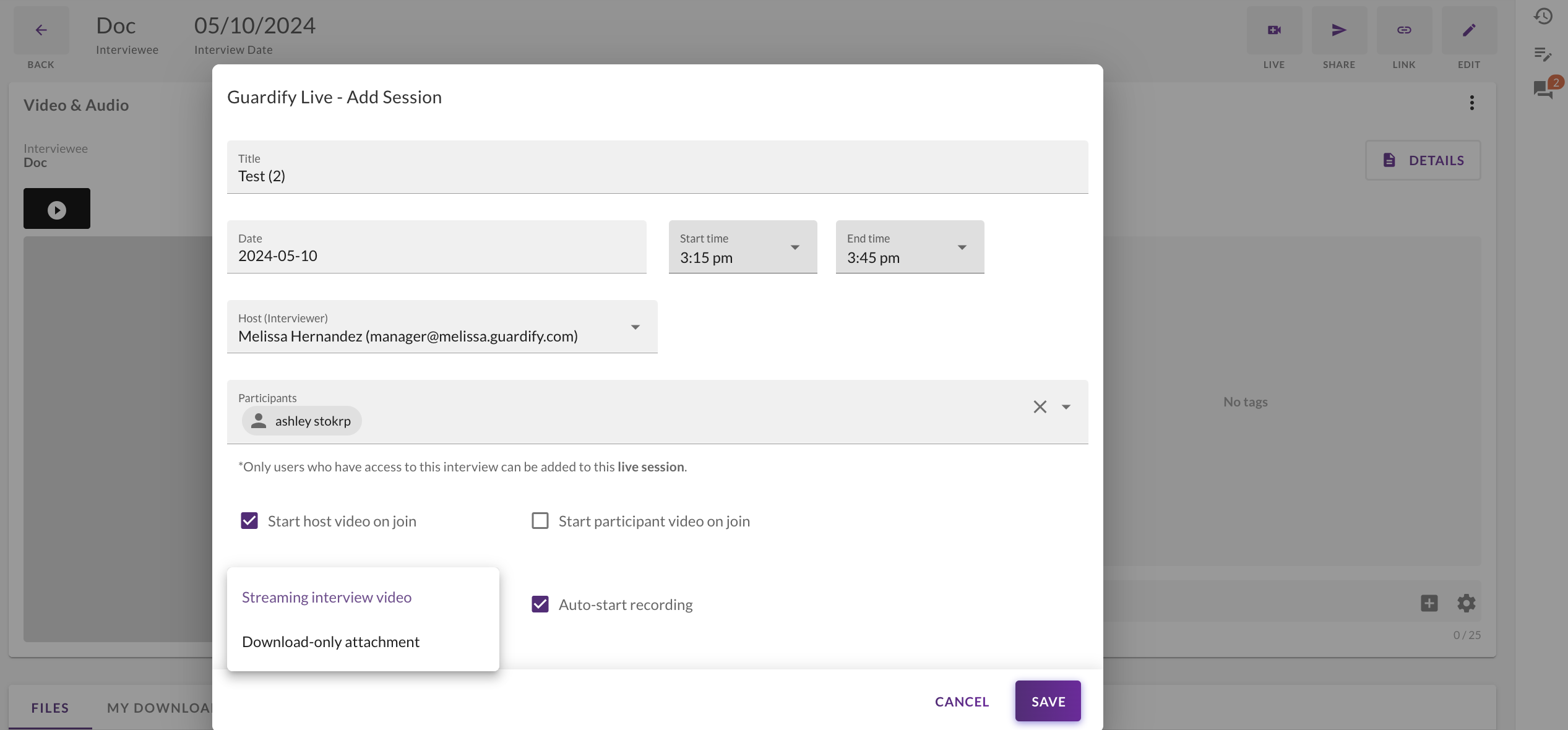
Task: Choose Streaming interview video option
Action: click(x=327, y=598)
